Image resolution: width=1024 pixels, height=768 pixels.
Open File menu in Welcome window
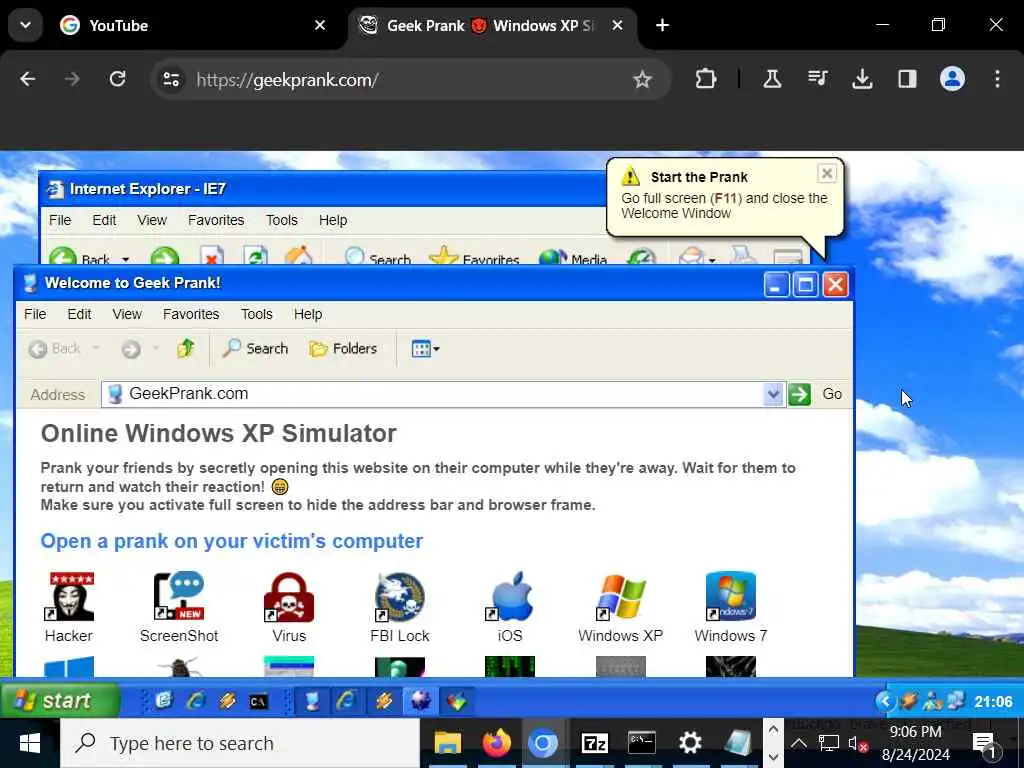[35, 314]
